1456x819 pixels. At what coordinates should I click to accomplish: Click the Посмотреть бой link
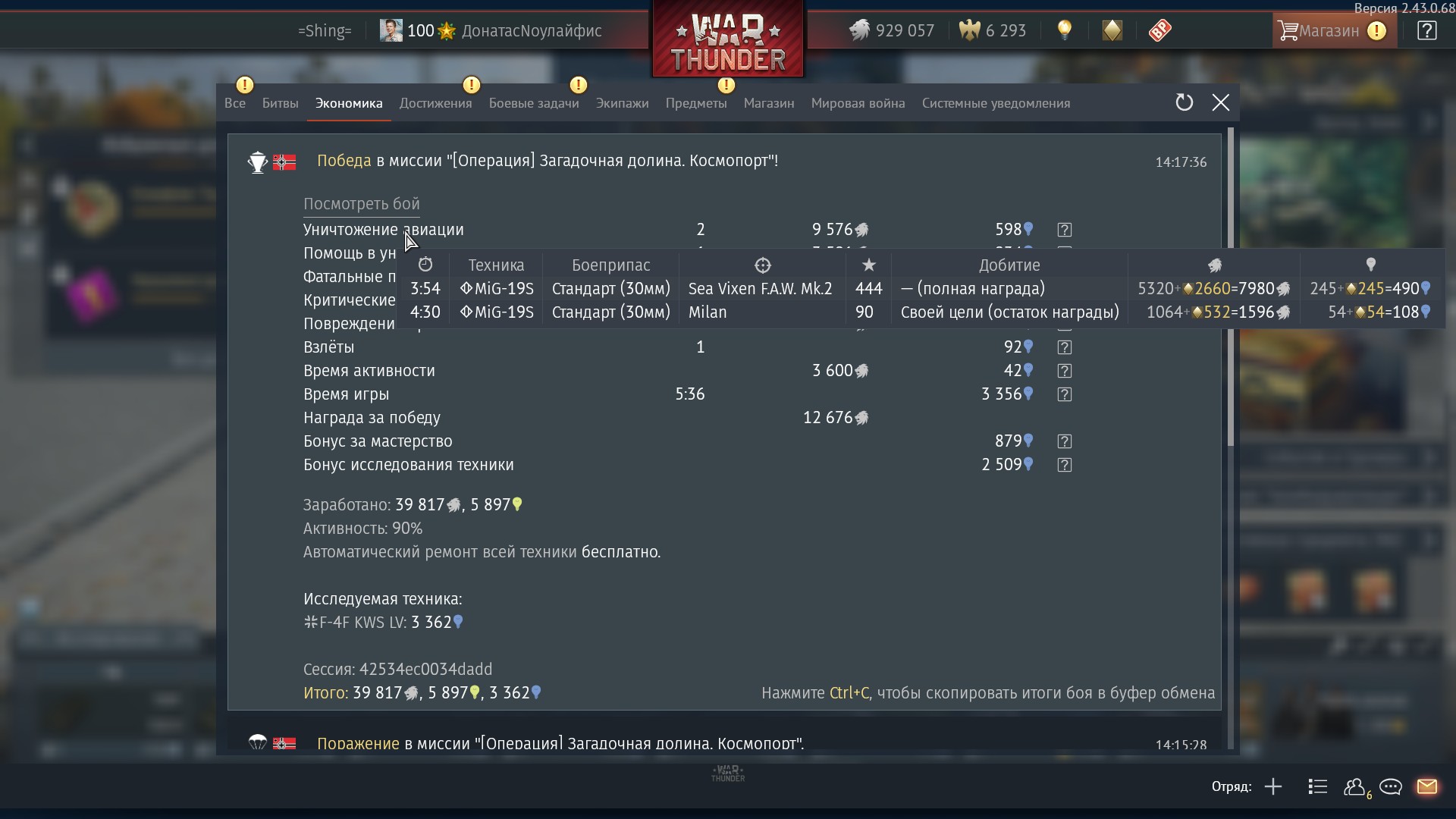[361, 204]
